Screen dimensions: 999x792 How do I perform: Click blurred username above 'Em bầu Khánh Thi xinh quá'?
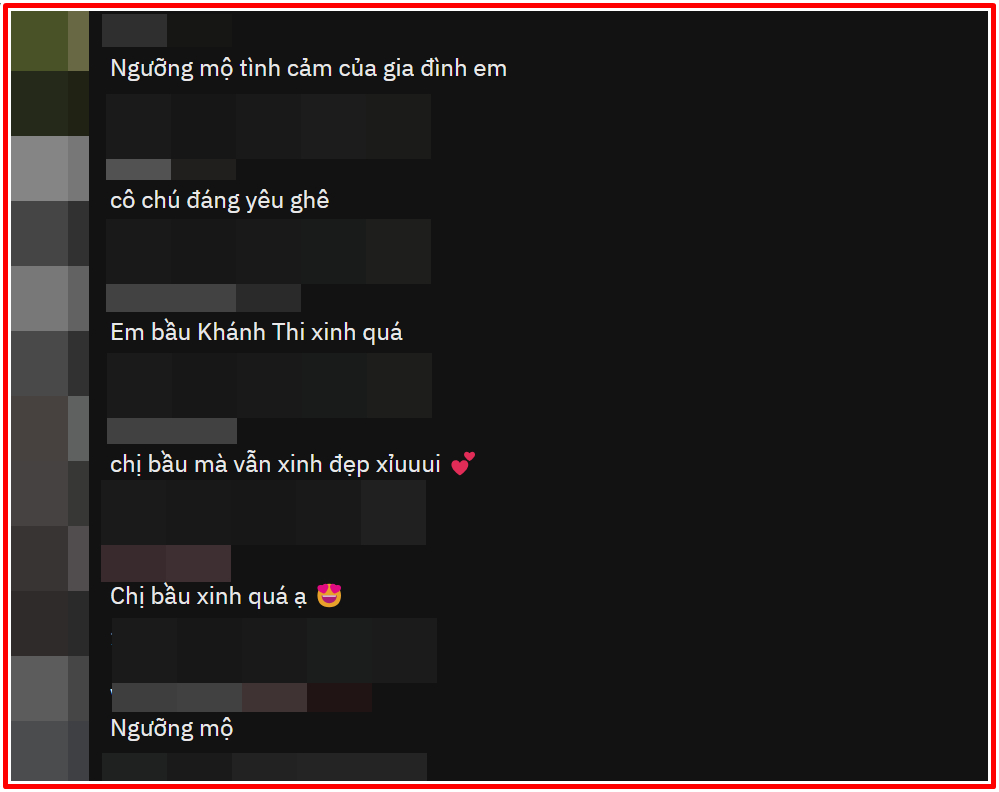click(x=203, y=298)
